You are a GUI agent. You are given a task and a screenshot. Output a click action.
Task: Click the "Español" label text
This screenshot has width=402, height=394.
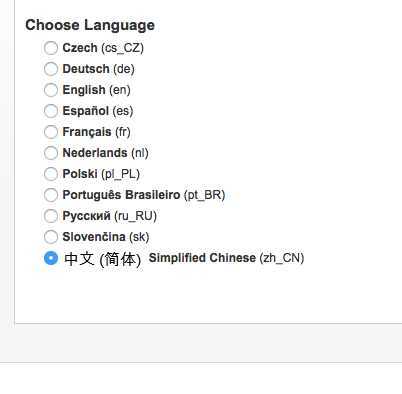click(x=86, y=111)
